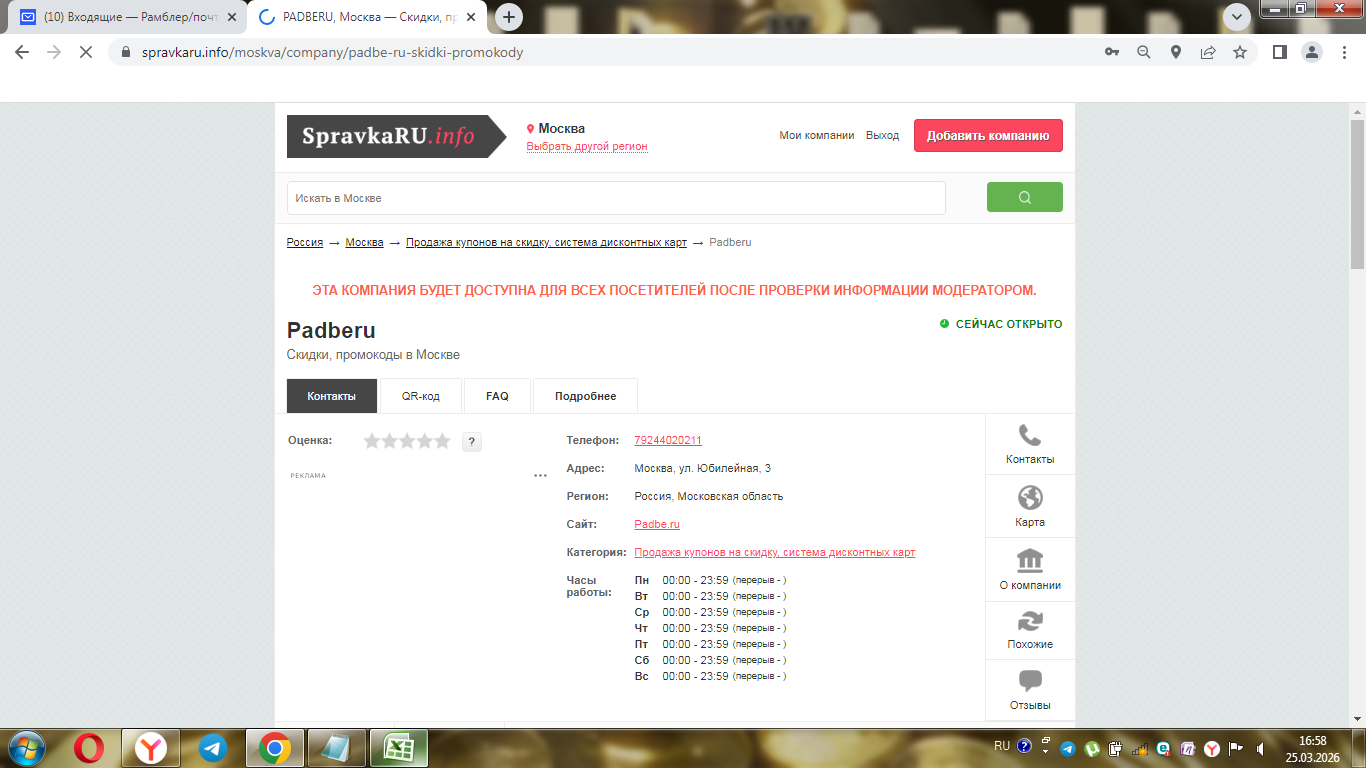
Task: Rate the company five stars
Action: coord(441,441)
